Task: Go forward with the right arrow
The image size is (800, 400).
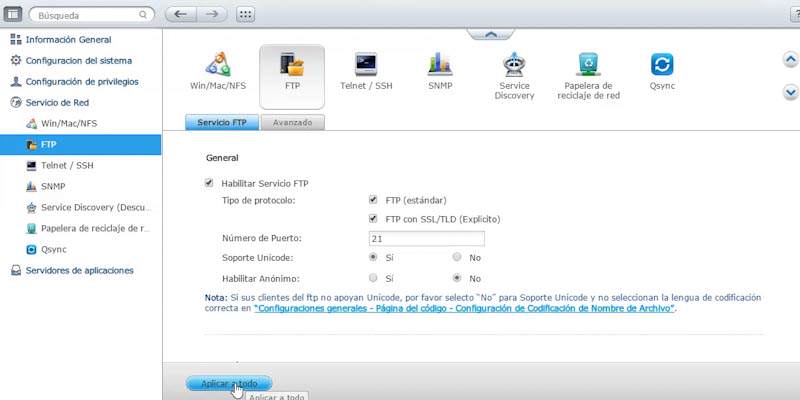Action: pos(212,14)
